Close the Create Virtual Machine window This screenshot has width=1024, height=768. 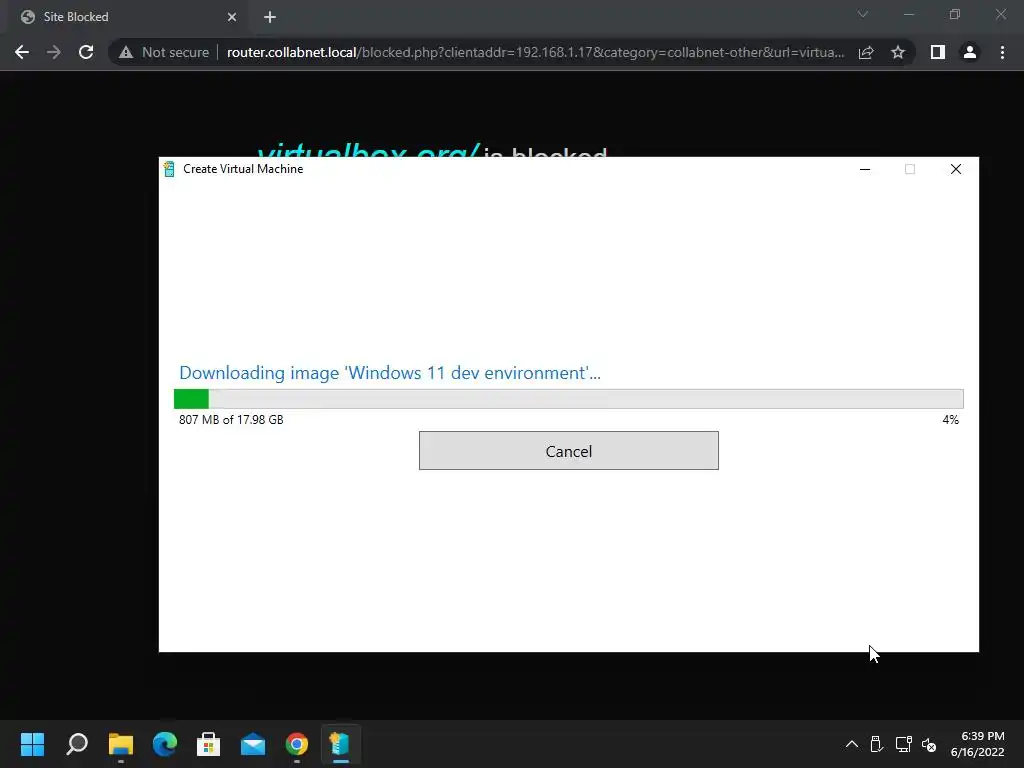pyautogui.click(x=955, y=169)
